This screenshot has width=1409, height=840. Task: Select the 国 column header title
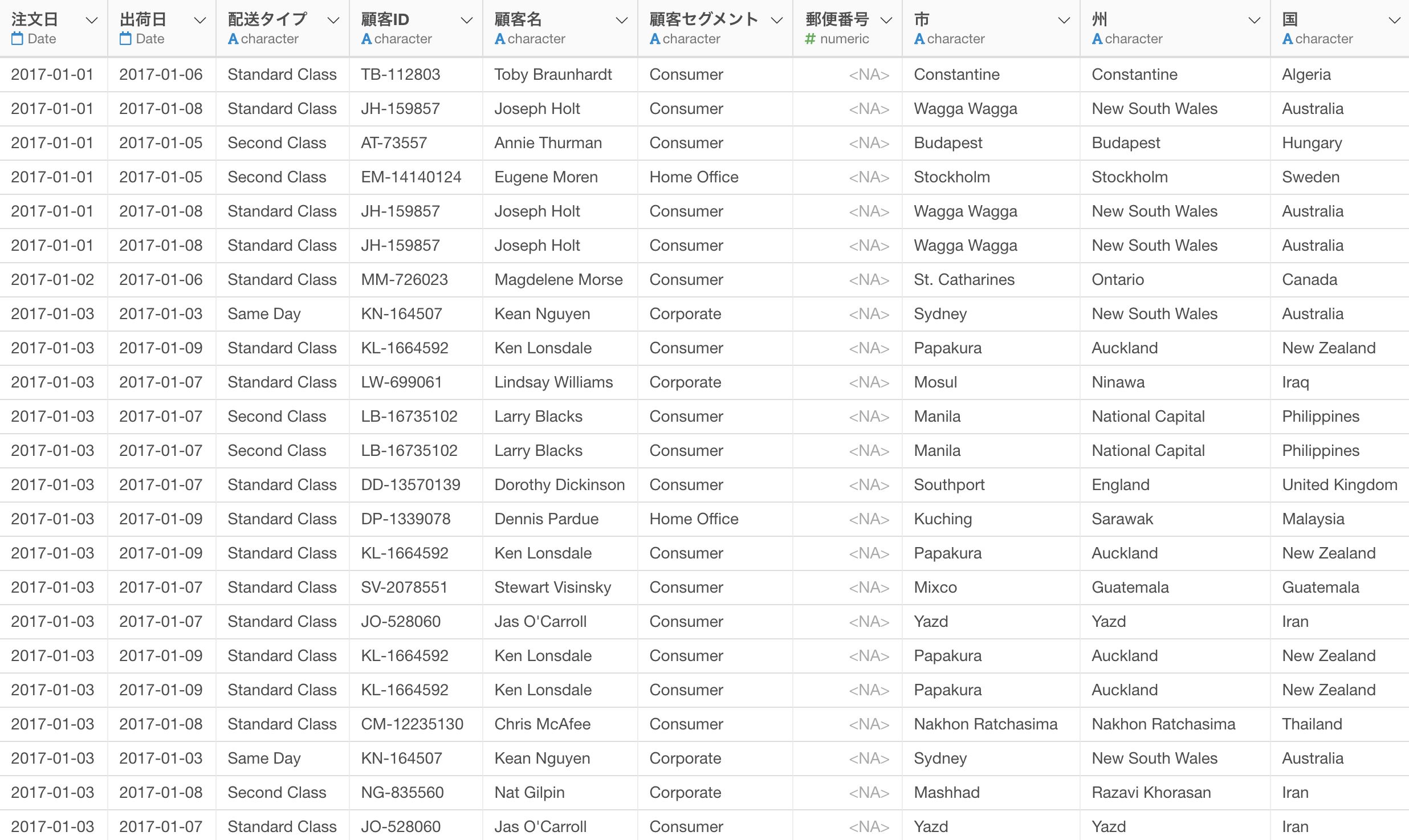pos(1290,19)
